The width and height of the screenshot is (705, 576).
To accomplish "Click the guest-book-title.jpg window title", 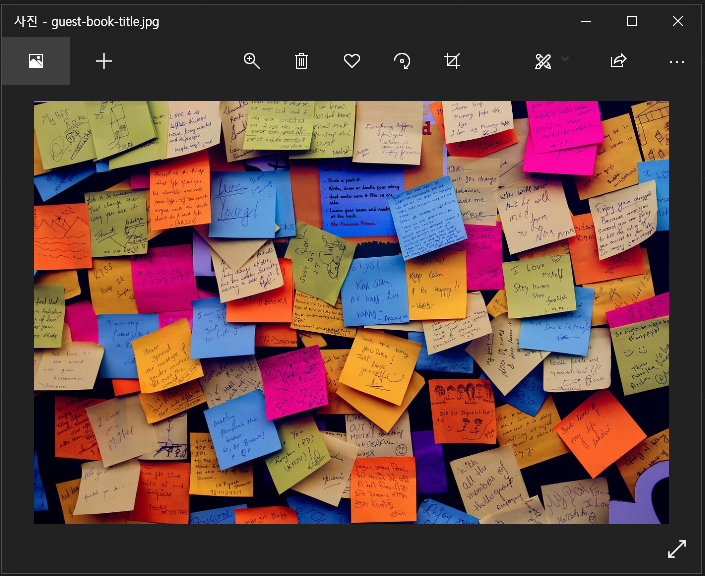I will (87, 22).
